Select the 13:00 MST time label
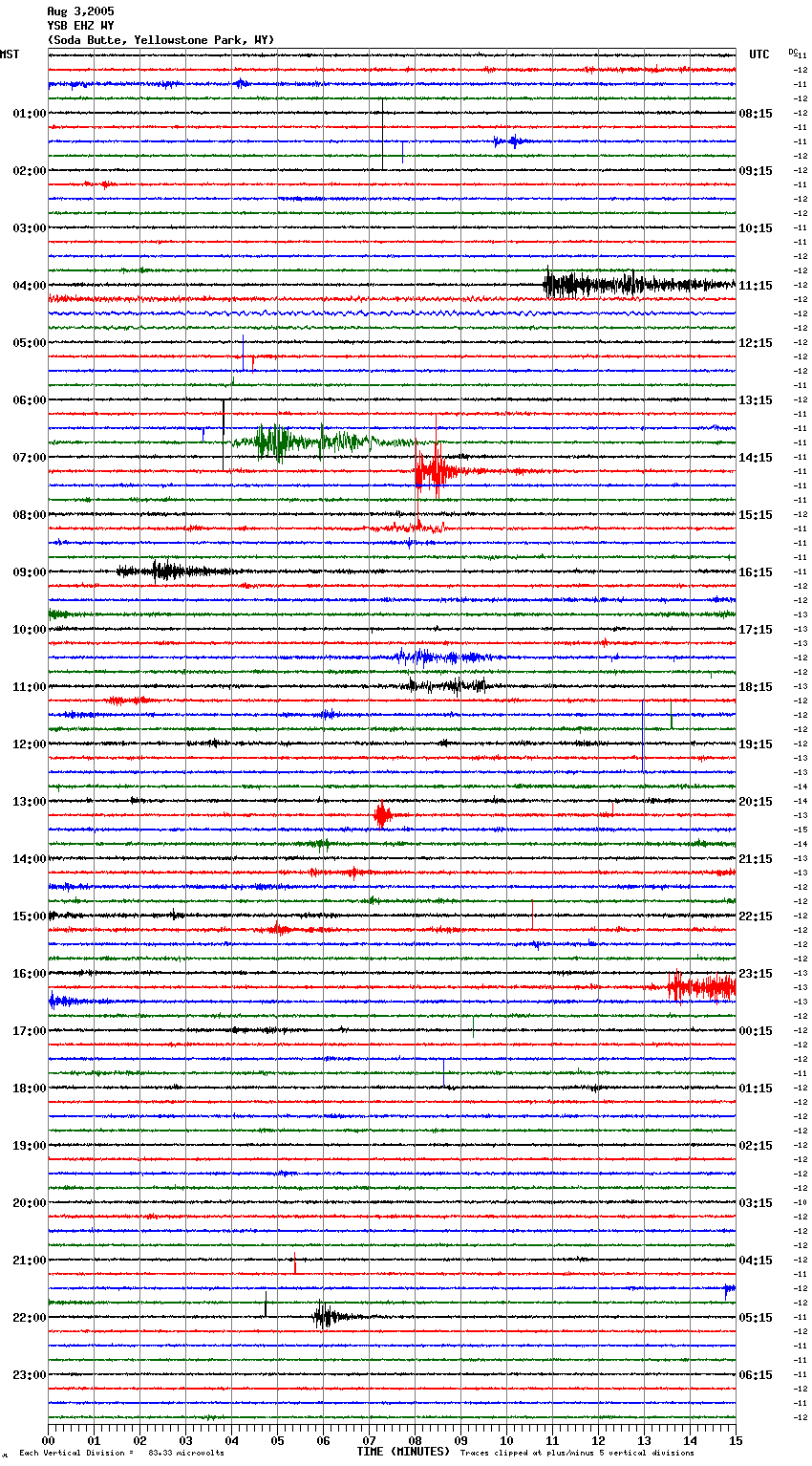This screenshot has height=1466, width=812. pyautogui.click(x=30, y=802)
